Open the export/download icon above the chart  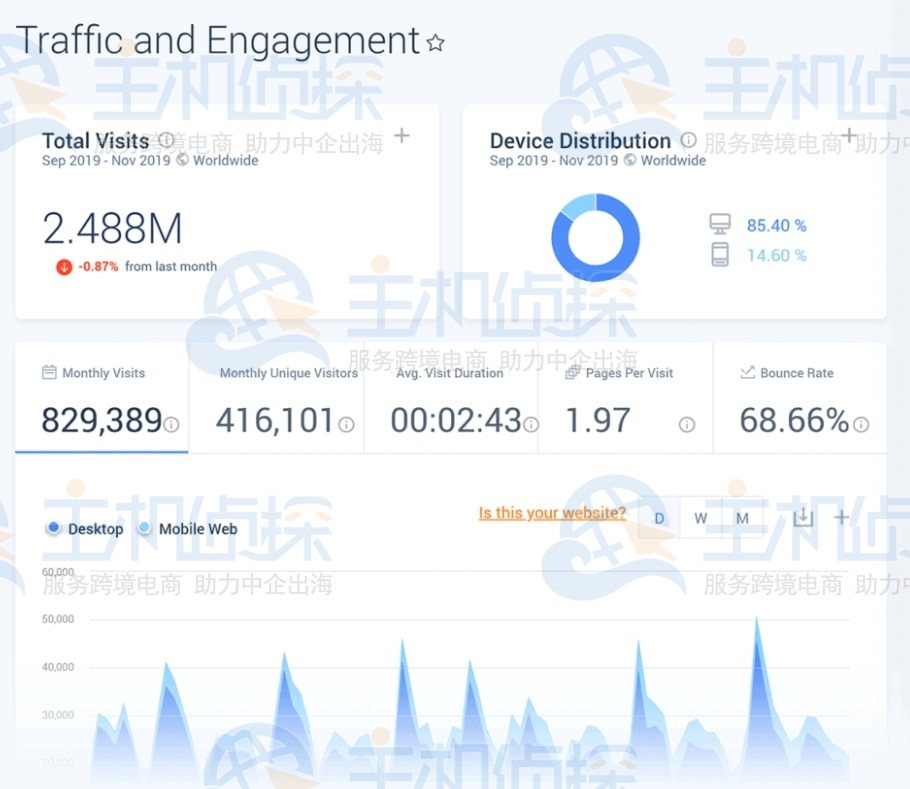pos(802,517)
